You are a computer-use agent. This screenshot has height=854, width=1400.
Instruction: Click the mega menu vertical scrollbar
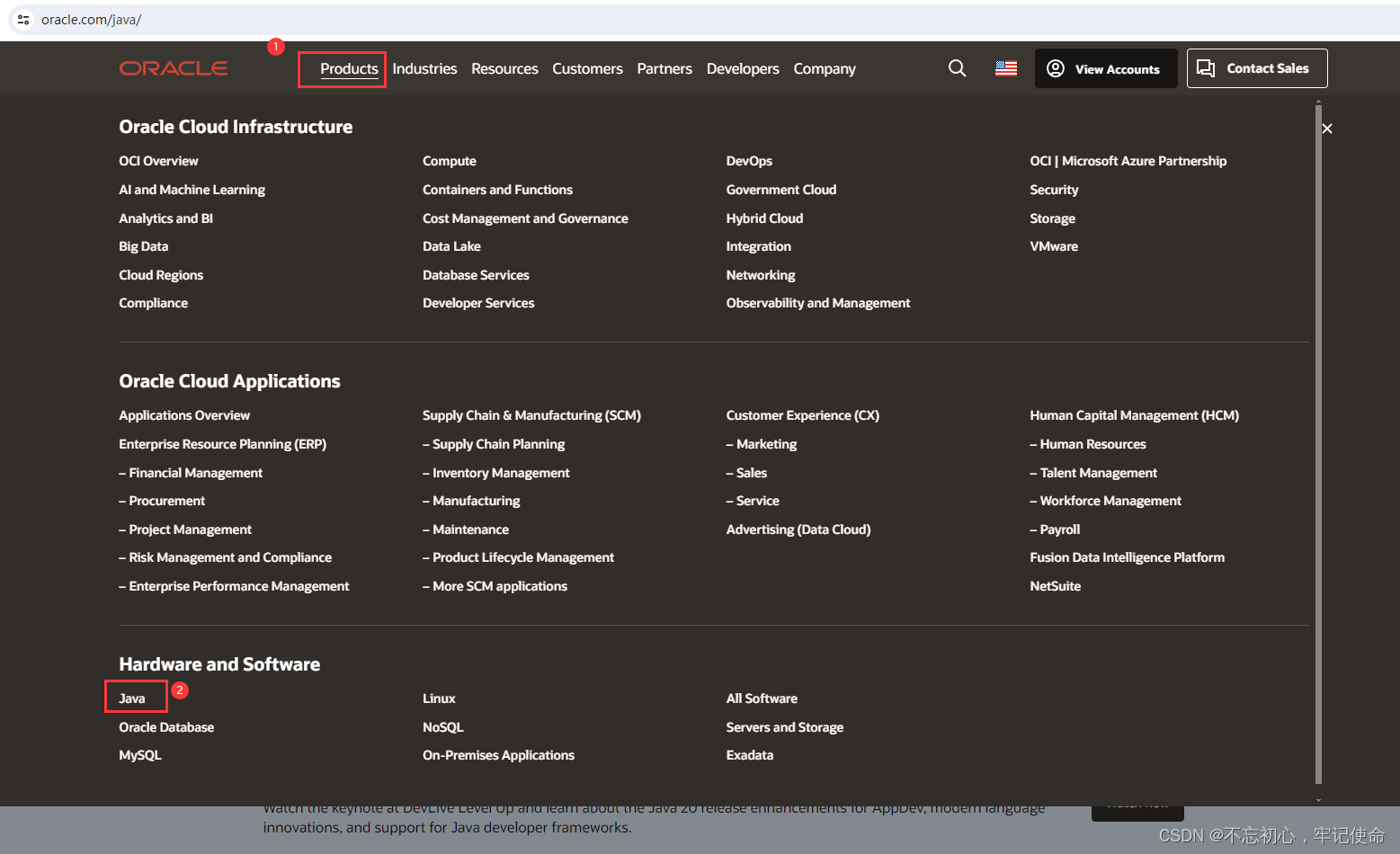pyautogui.click(x=1318, y=445)
